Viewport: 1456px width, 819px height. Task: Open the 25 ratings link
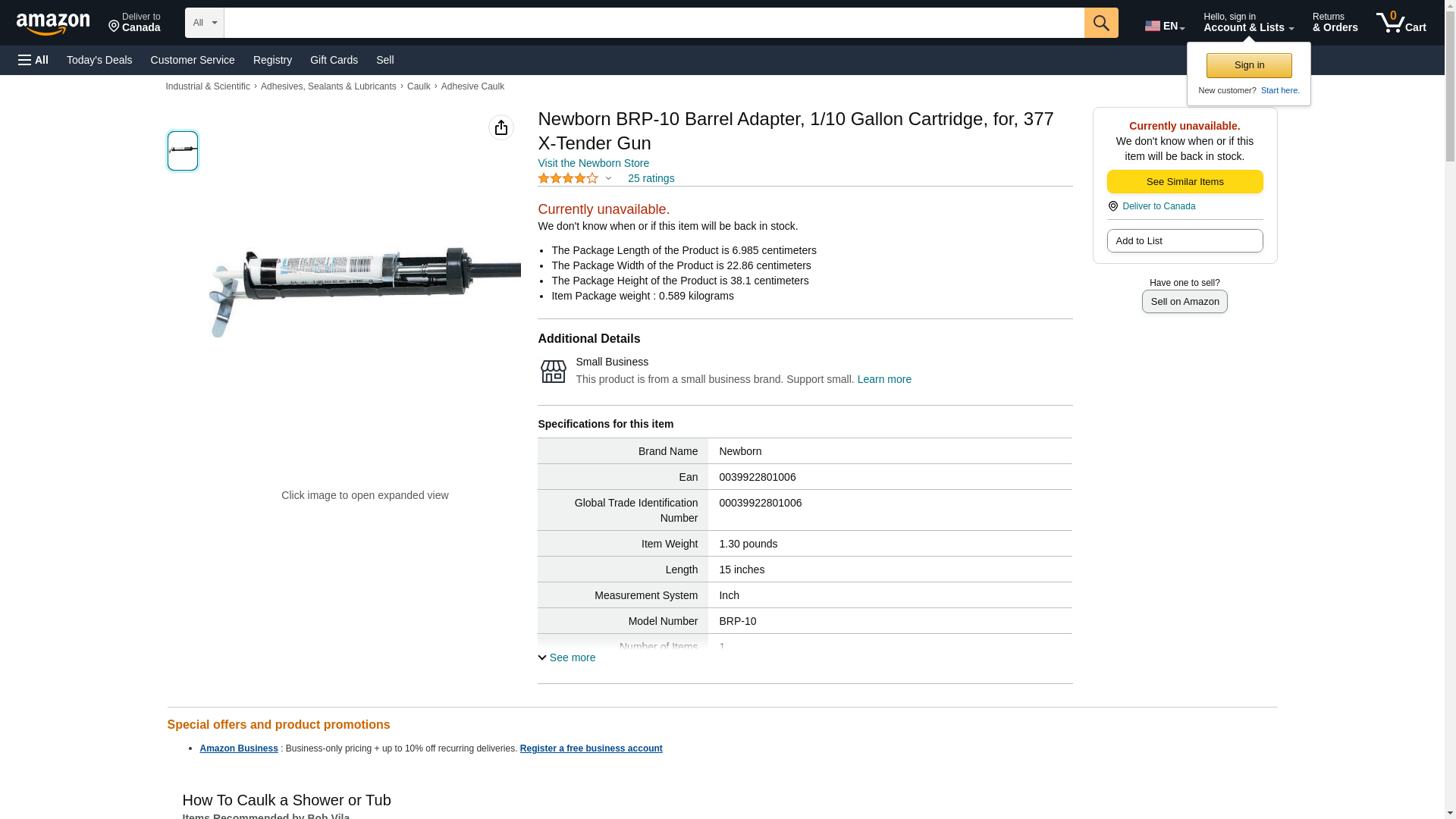(x=651, y=178)
